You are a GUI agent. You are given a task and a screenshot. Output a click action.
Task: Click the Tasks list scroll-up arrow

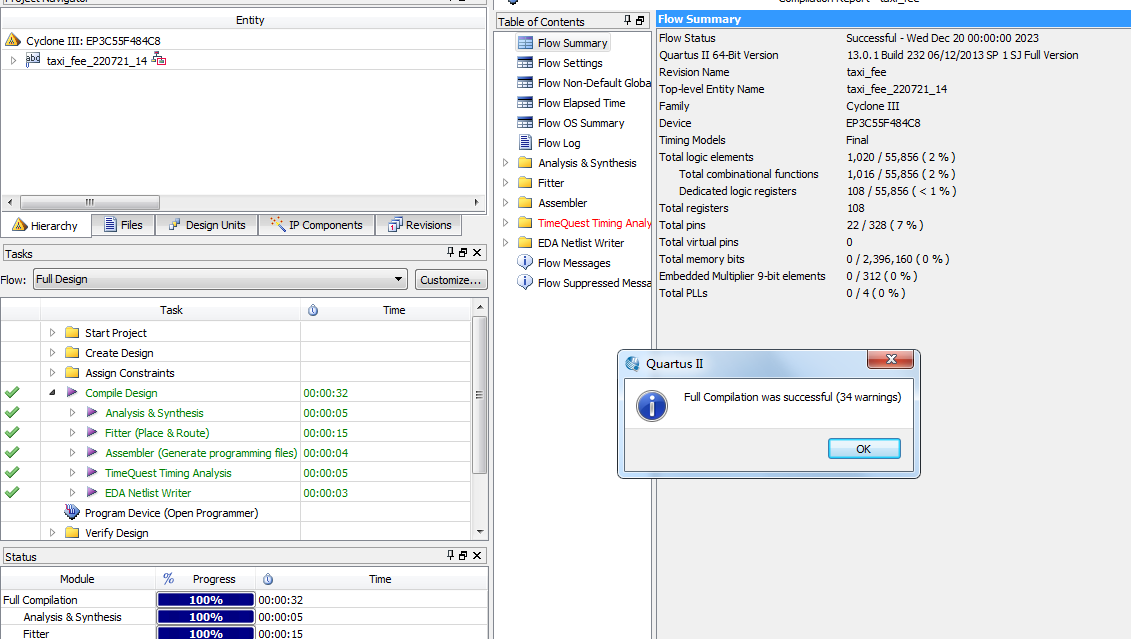point(480,307)
